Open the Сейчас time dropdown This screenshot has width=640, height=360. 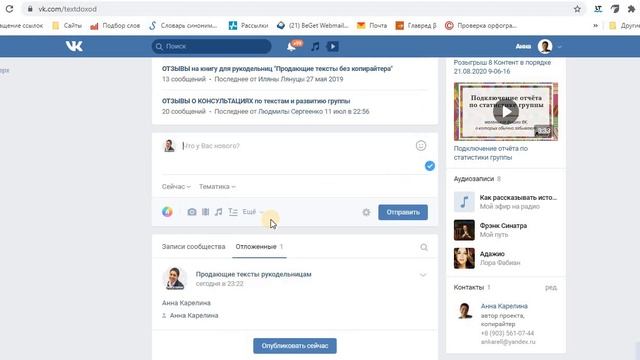tap(176, 187)
